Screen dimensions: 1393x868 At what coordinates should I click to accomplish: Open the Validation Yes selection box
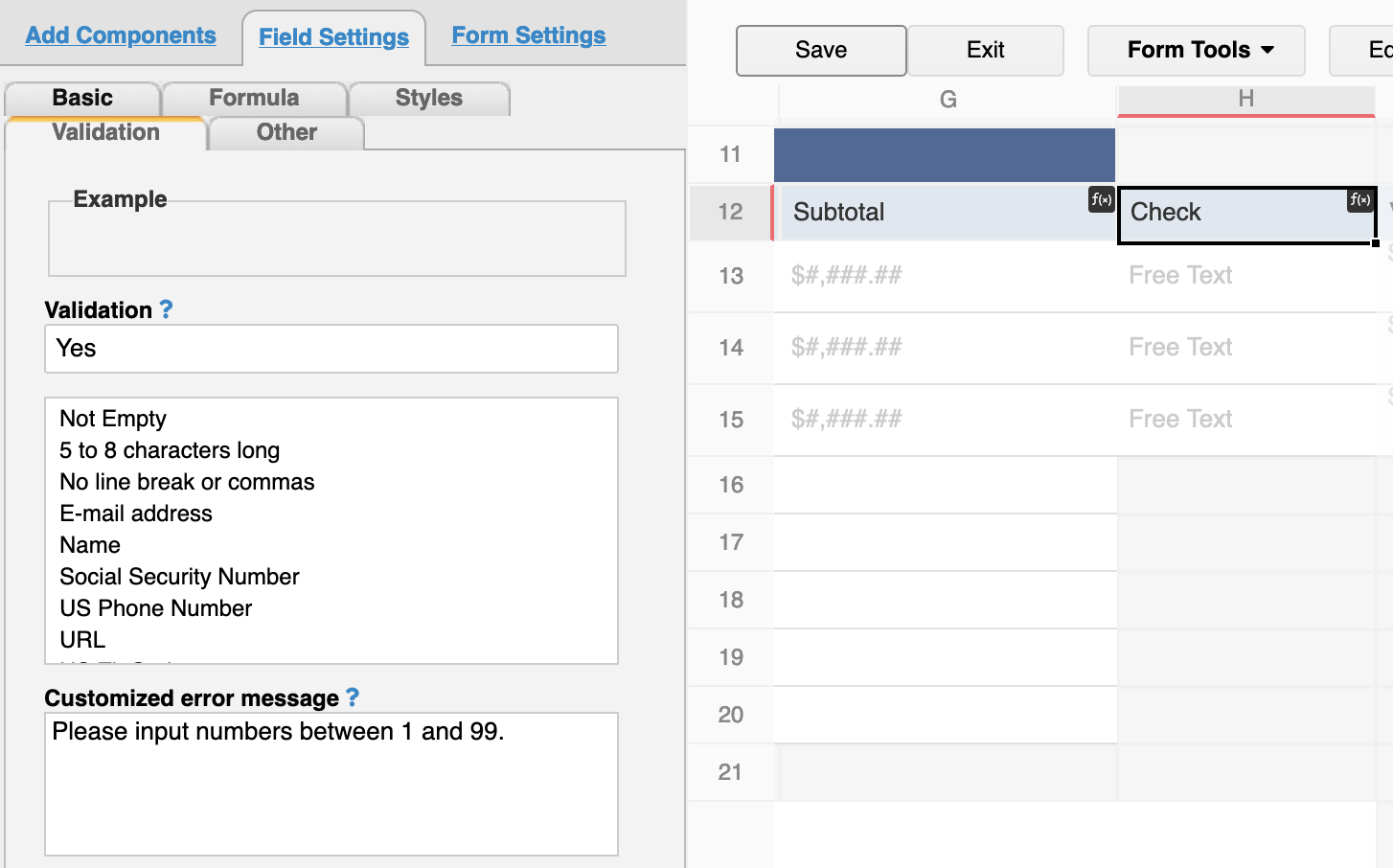tap(331, 349)
